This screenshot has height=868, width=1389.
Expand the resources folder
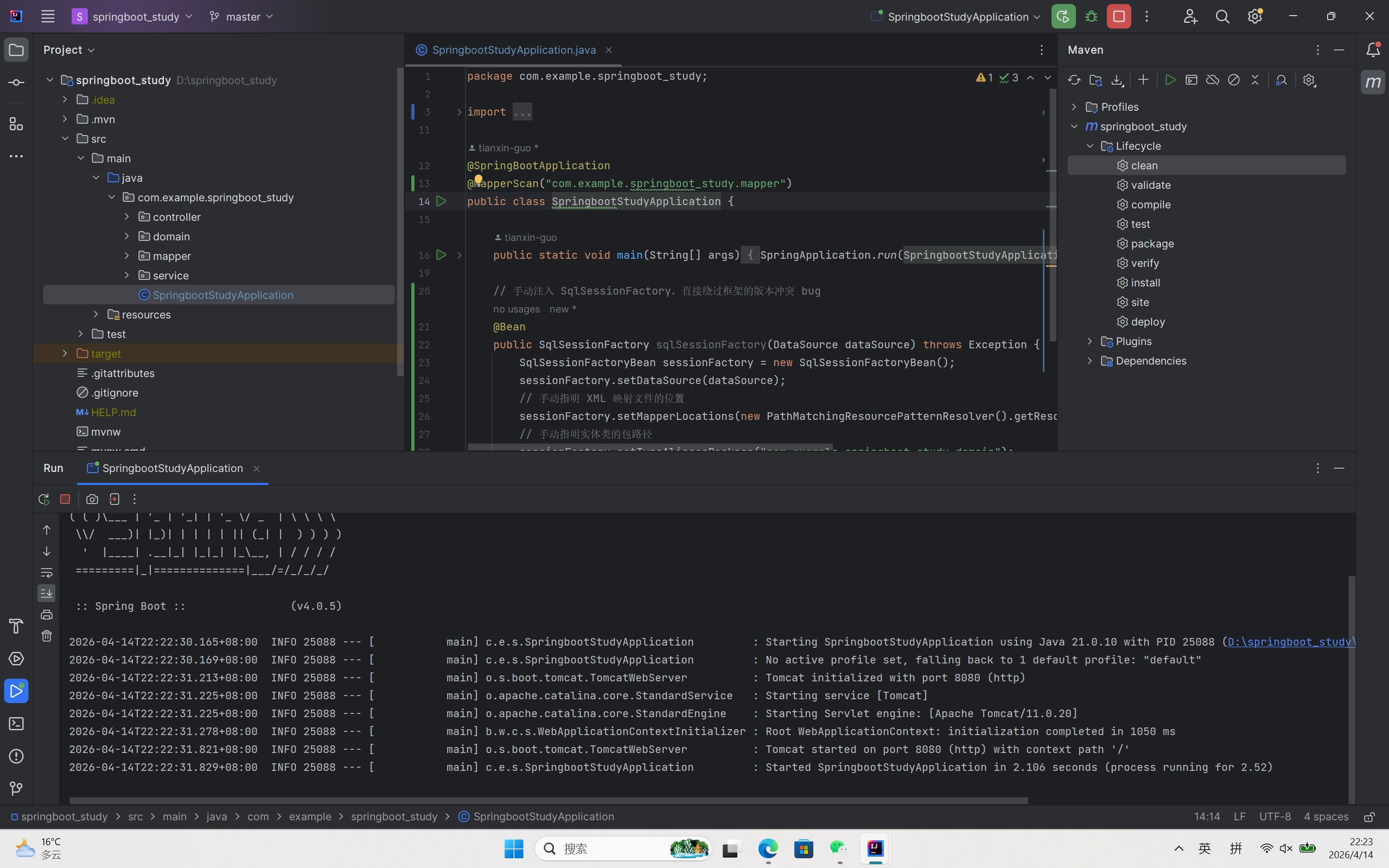pos(96,315)
